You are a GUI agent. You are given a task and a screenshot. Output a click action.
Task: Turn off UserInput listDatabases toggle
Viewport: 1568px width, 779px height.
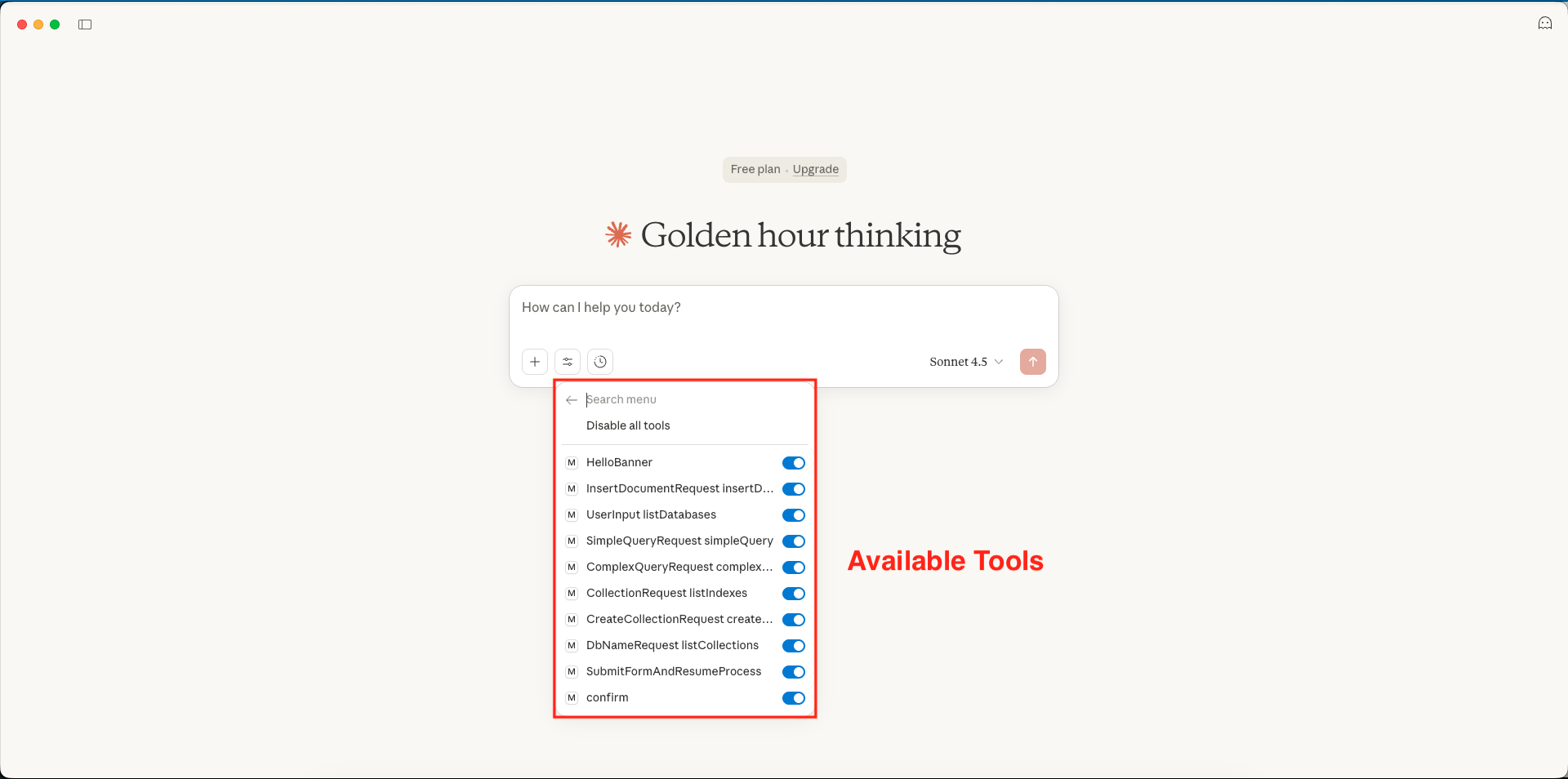pos(793,515)
